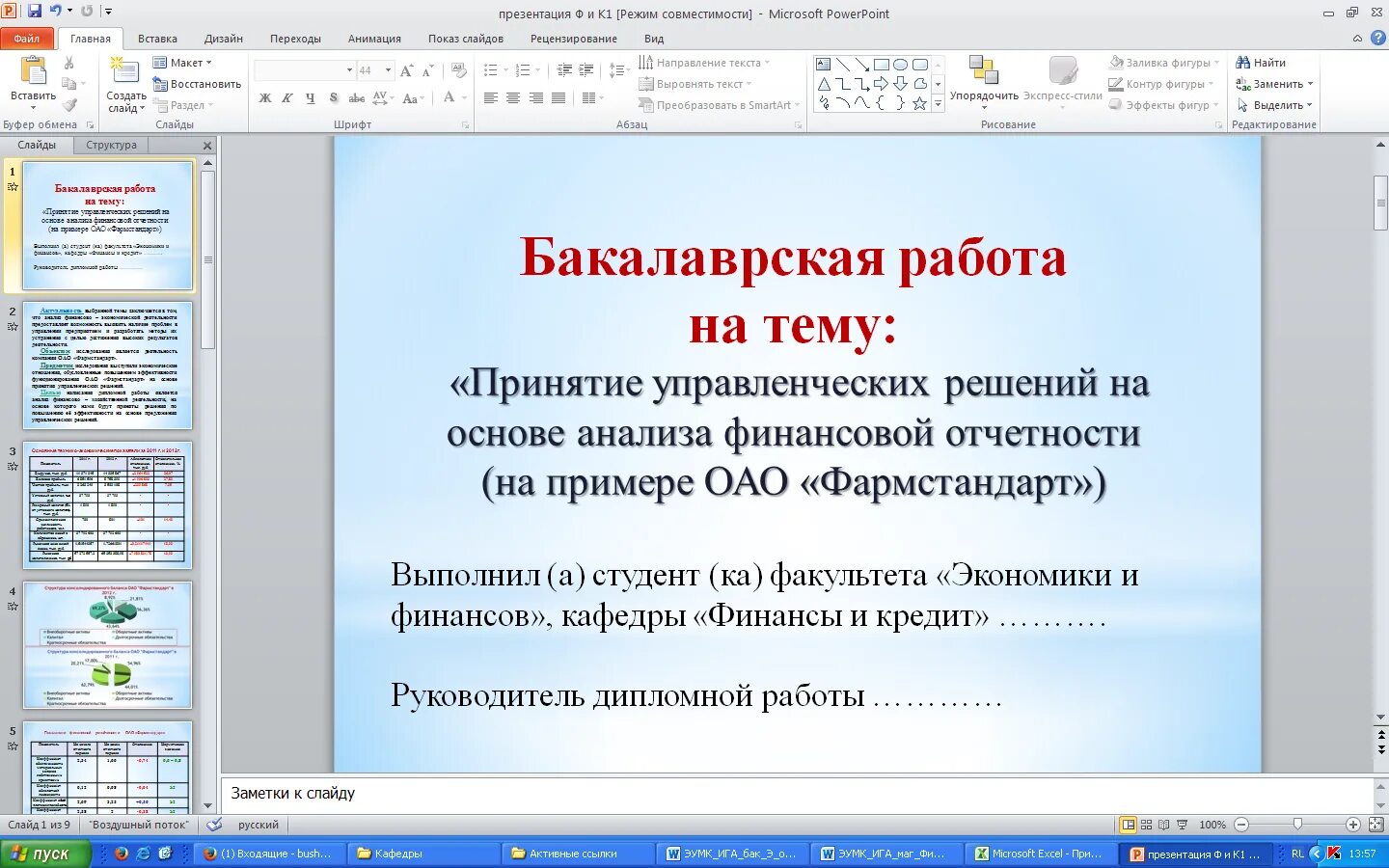Justify the paragraph text
1389x868 pixels.
(x=558, y=98)
